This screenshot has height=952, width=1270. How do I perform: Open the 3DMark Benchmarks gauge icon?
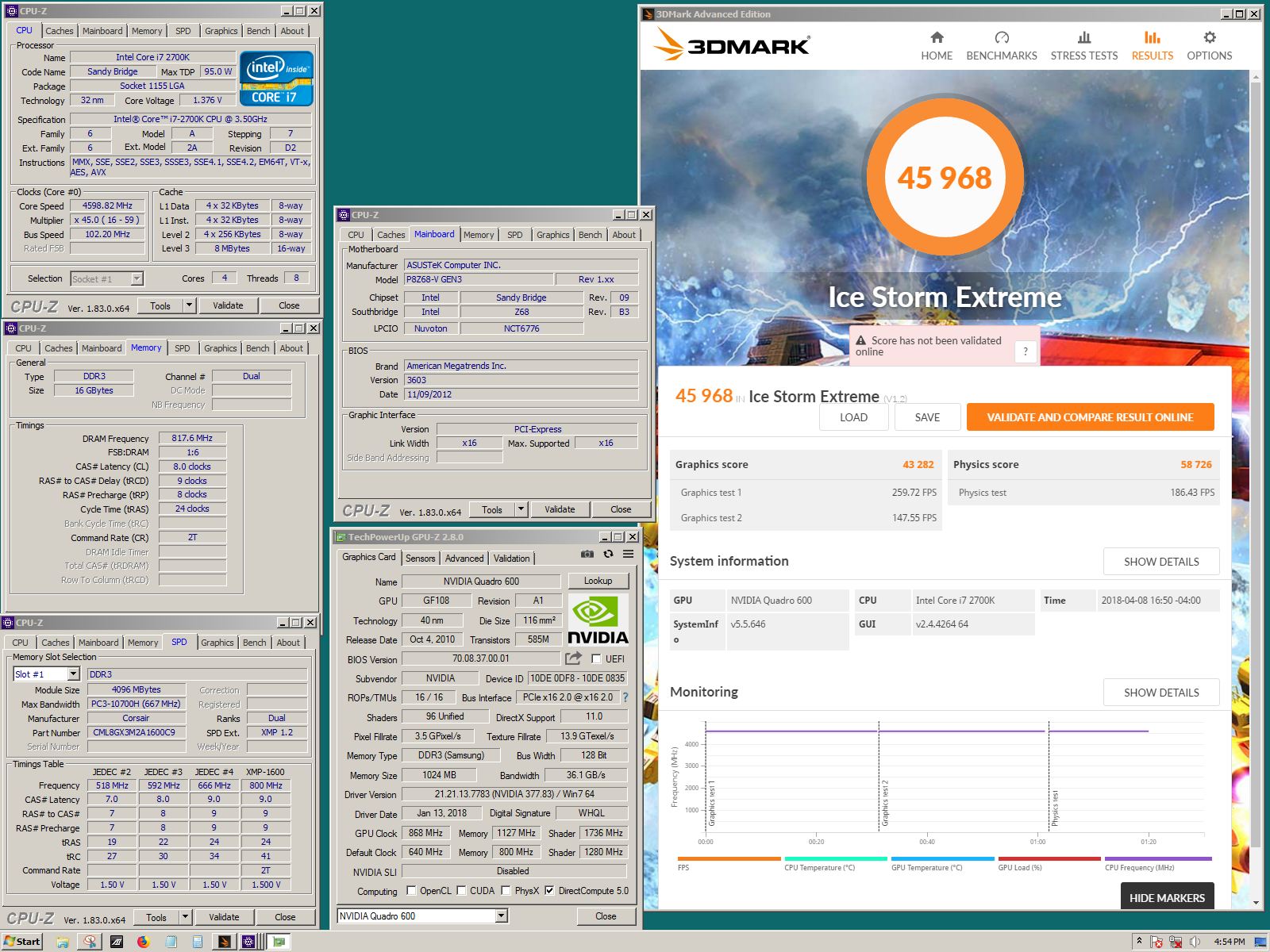point(1002,37)
